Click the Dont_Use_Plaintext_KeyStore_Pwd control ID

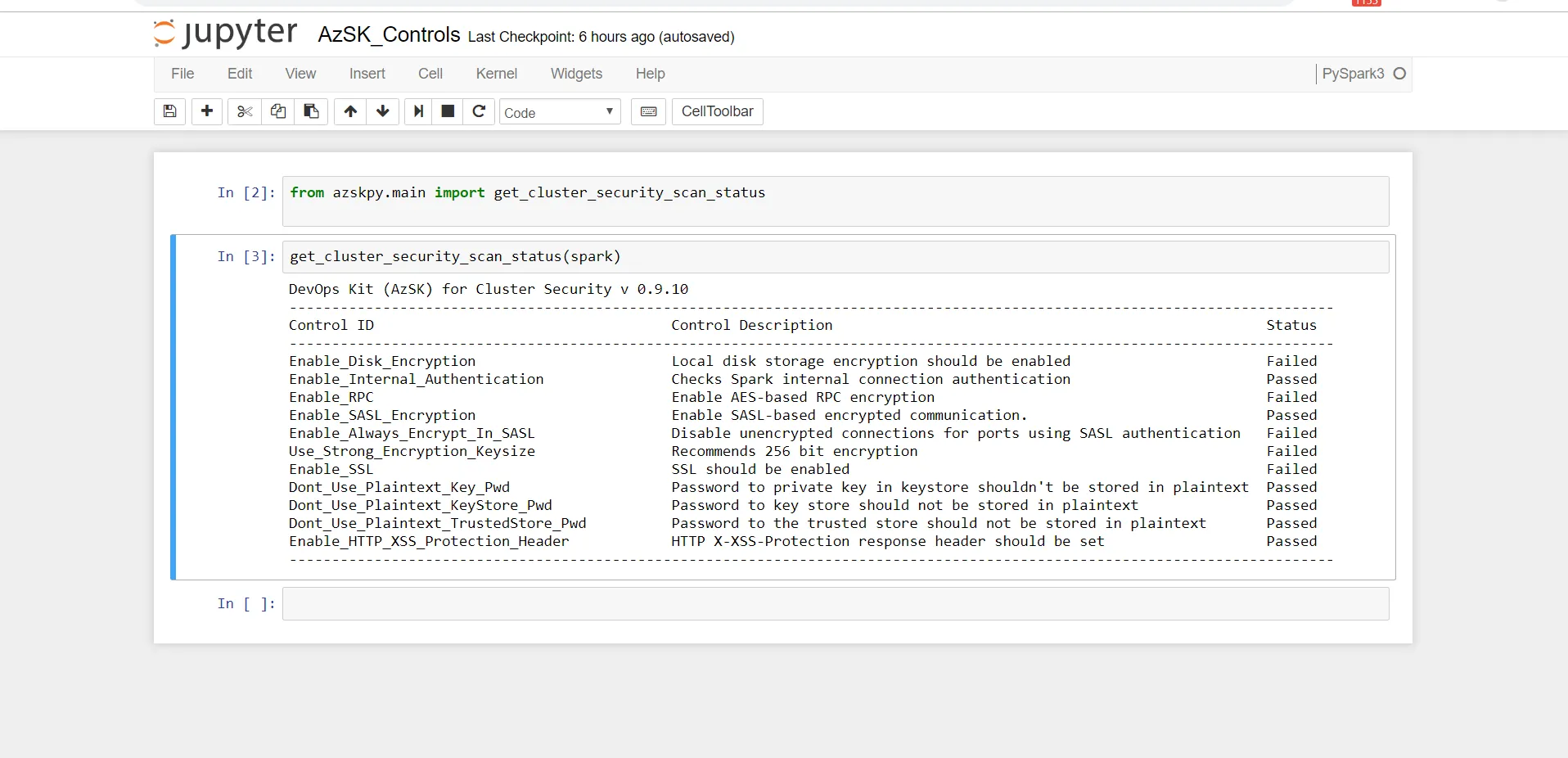click(421, 505)
